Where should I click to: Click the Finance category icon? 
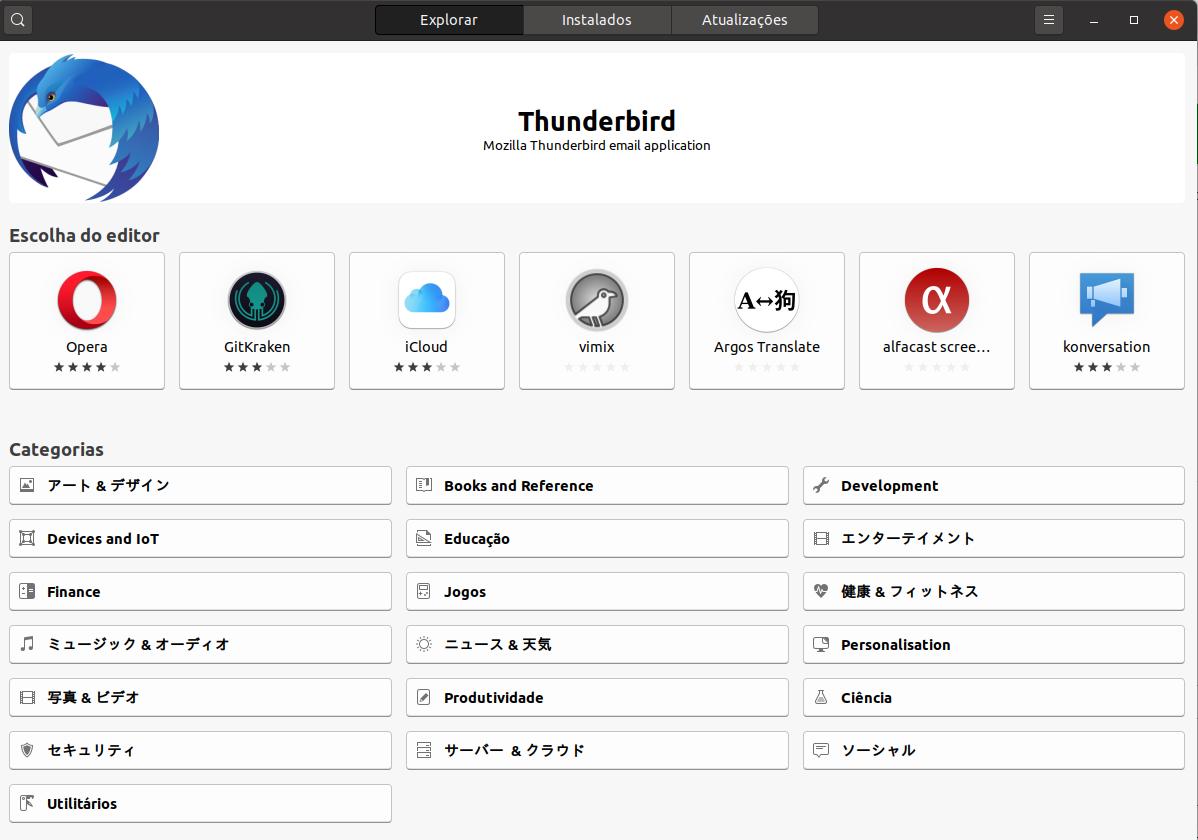27,591
